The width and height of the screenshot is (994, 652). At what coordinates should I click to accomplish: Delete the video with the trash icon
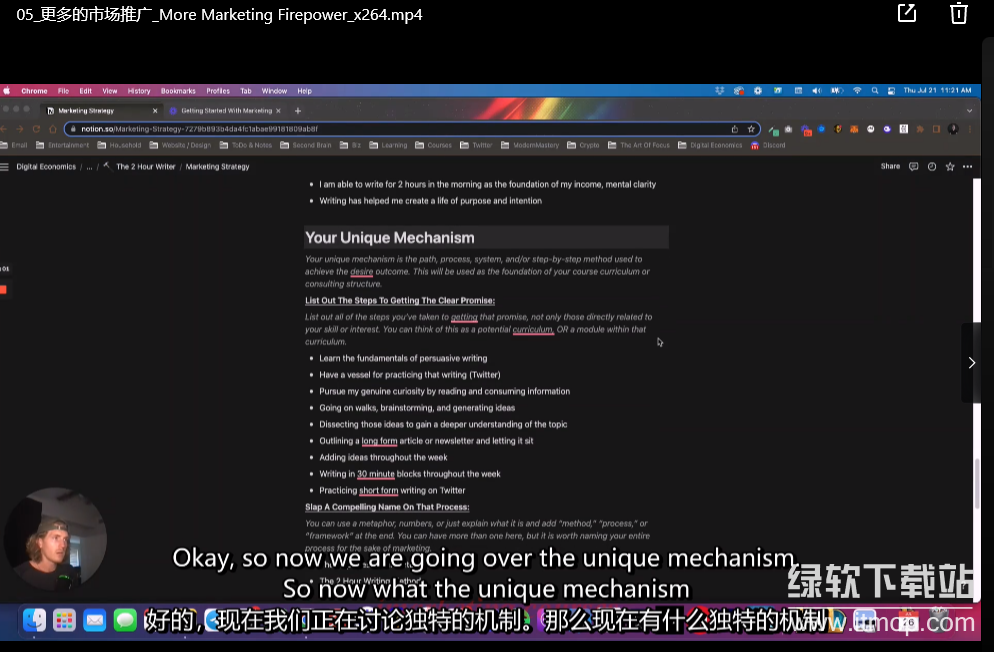point(958,13)
